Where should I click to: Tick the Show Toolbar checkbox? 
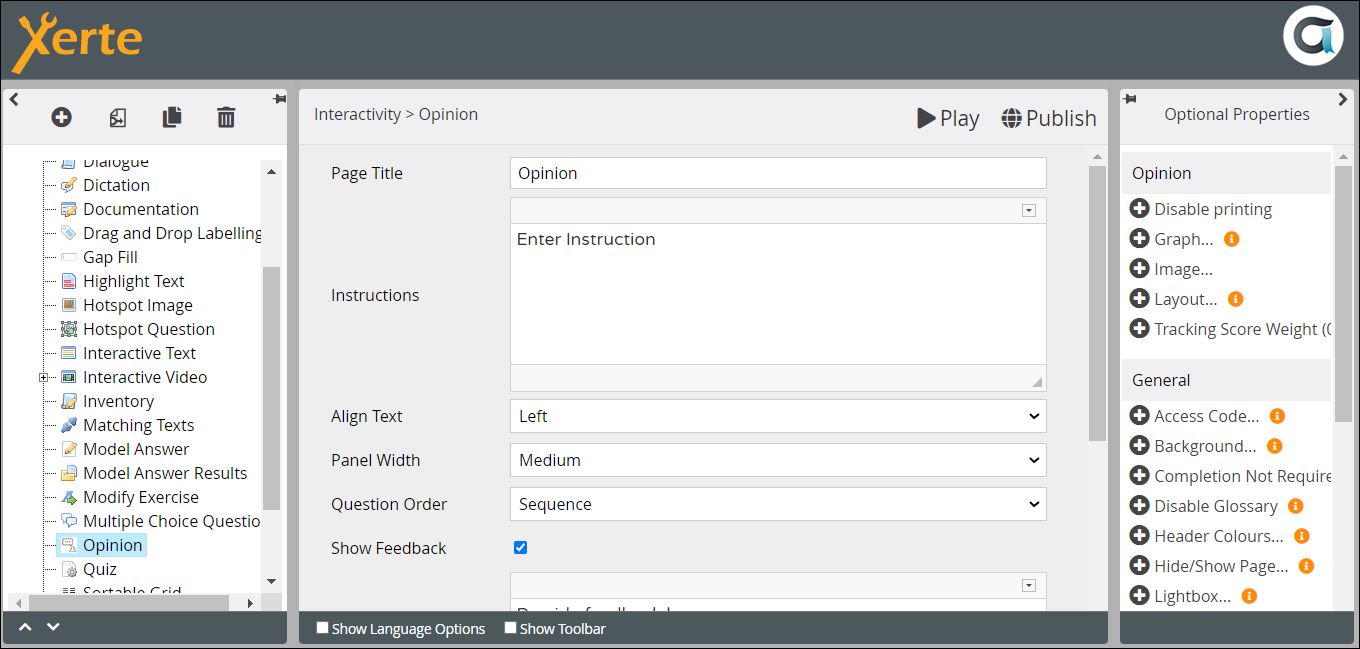[510, 628]
